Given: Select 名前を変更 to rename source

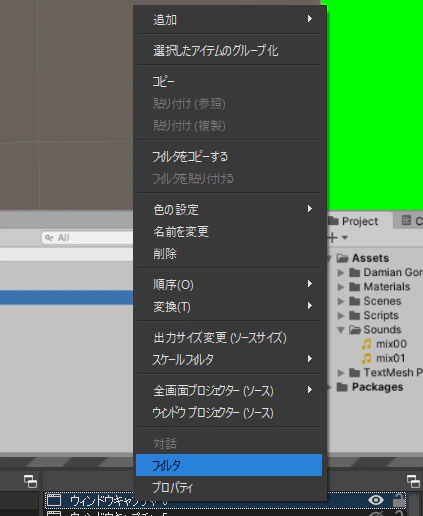Looking at the screenshot, I should click(x=229, y=231).
